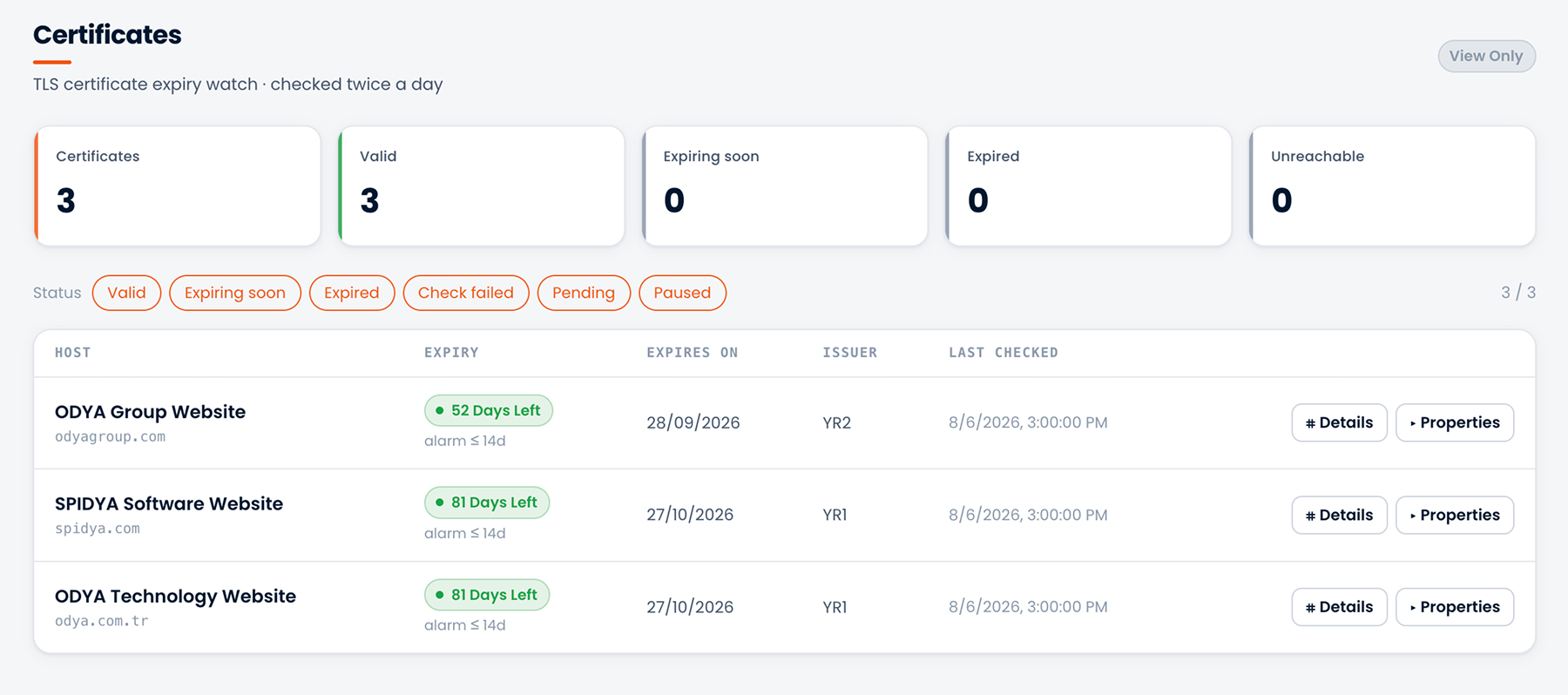
Task: Select the Valid summary card
Action: (481, 186)
